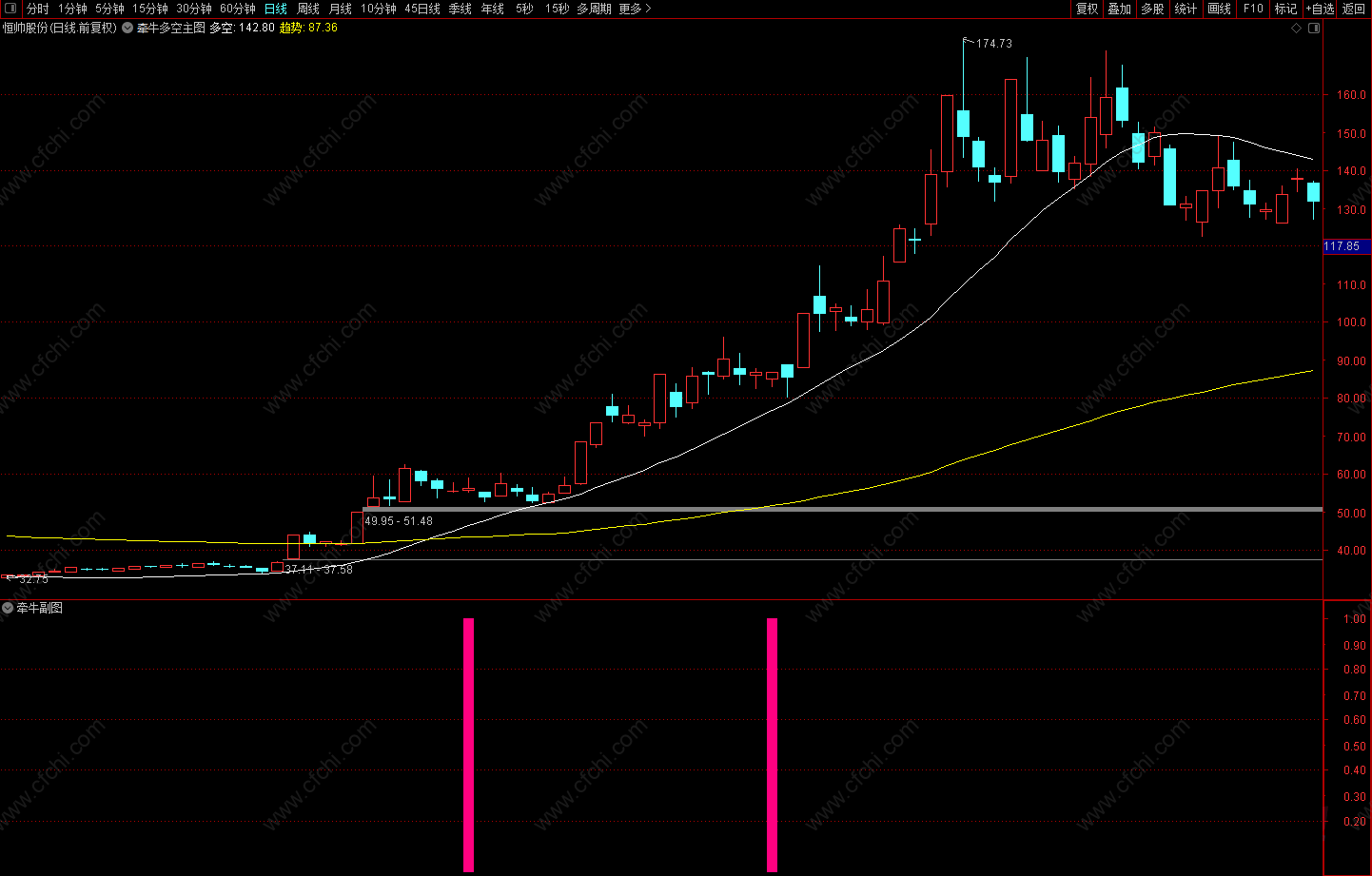Click the 174.73 high price label

point(994,44)
